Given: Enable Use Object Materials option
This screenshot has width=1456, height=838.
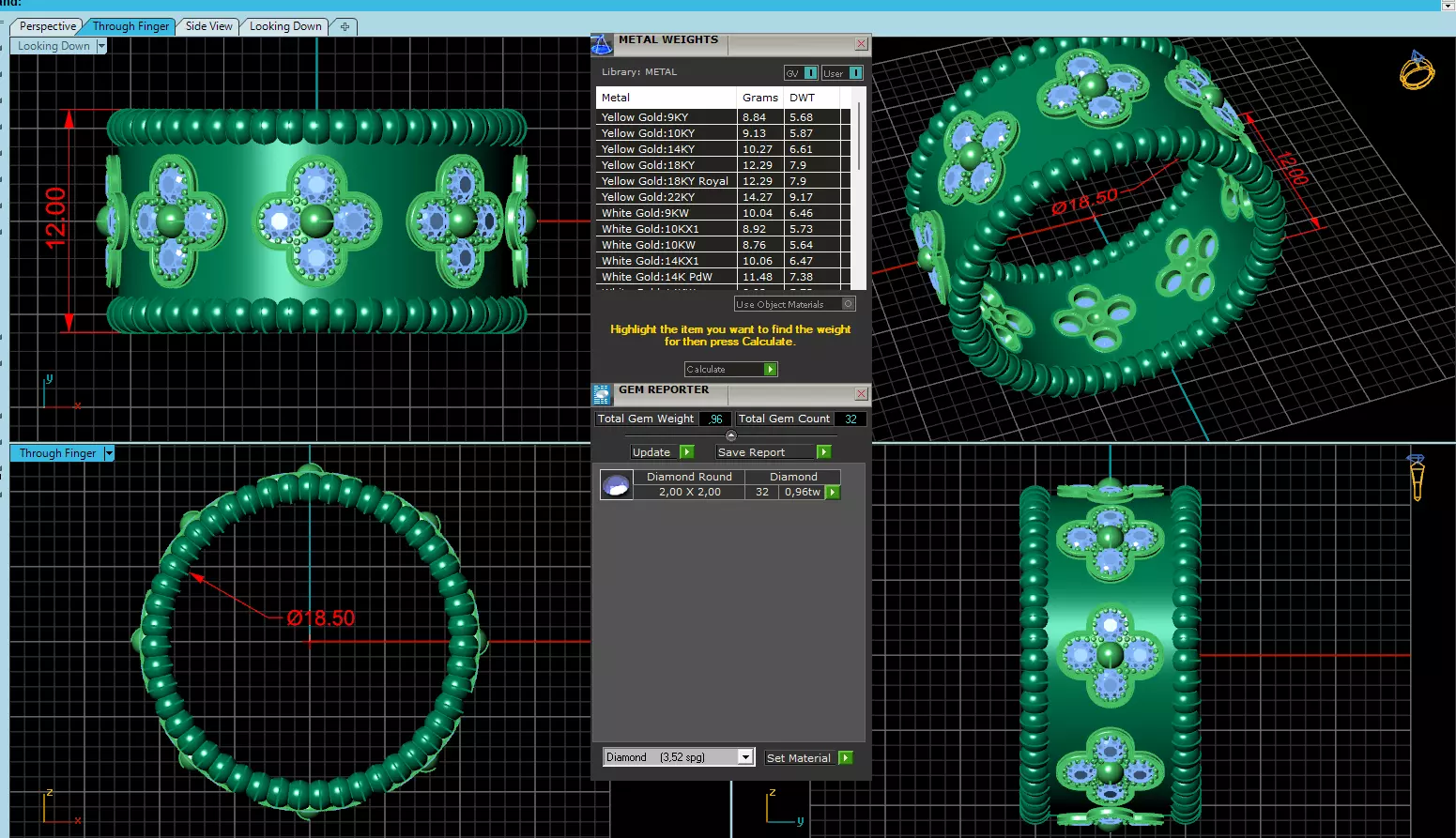Looking at the screenshot, I should 849,304.
